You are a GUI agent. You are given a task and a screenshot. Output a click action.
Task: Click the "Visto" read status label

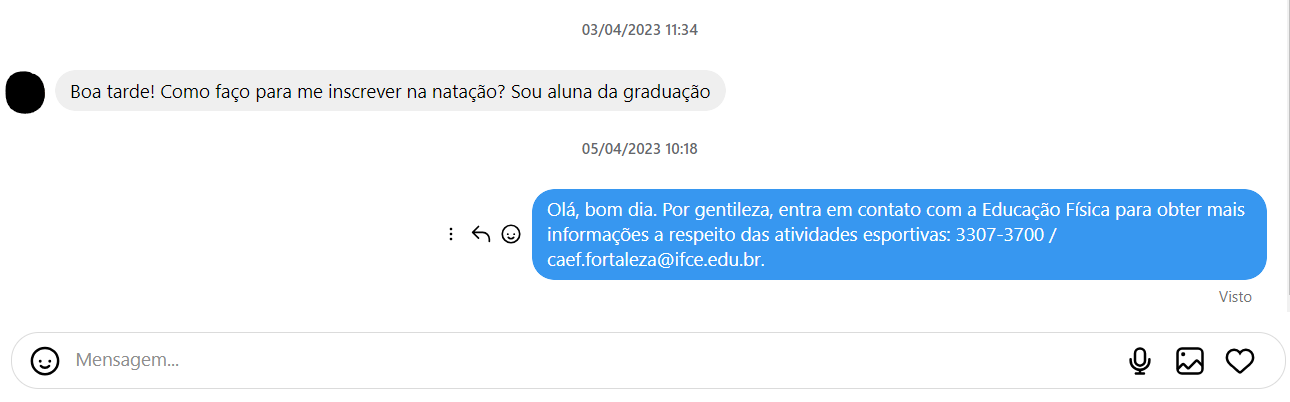click(x=1235, y=297)
